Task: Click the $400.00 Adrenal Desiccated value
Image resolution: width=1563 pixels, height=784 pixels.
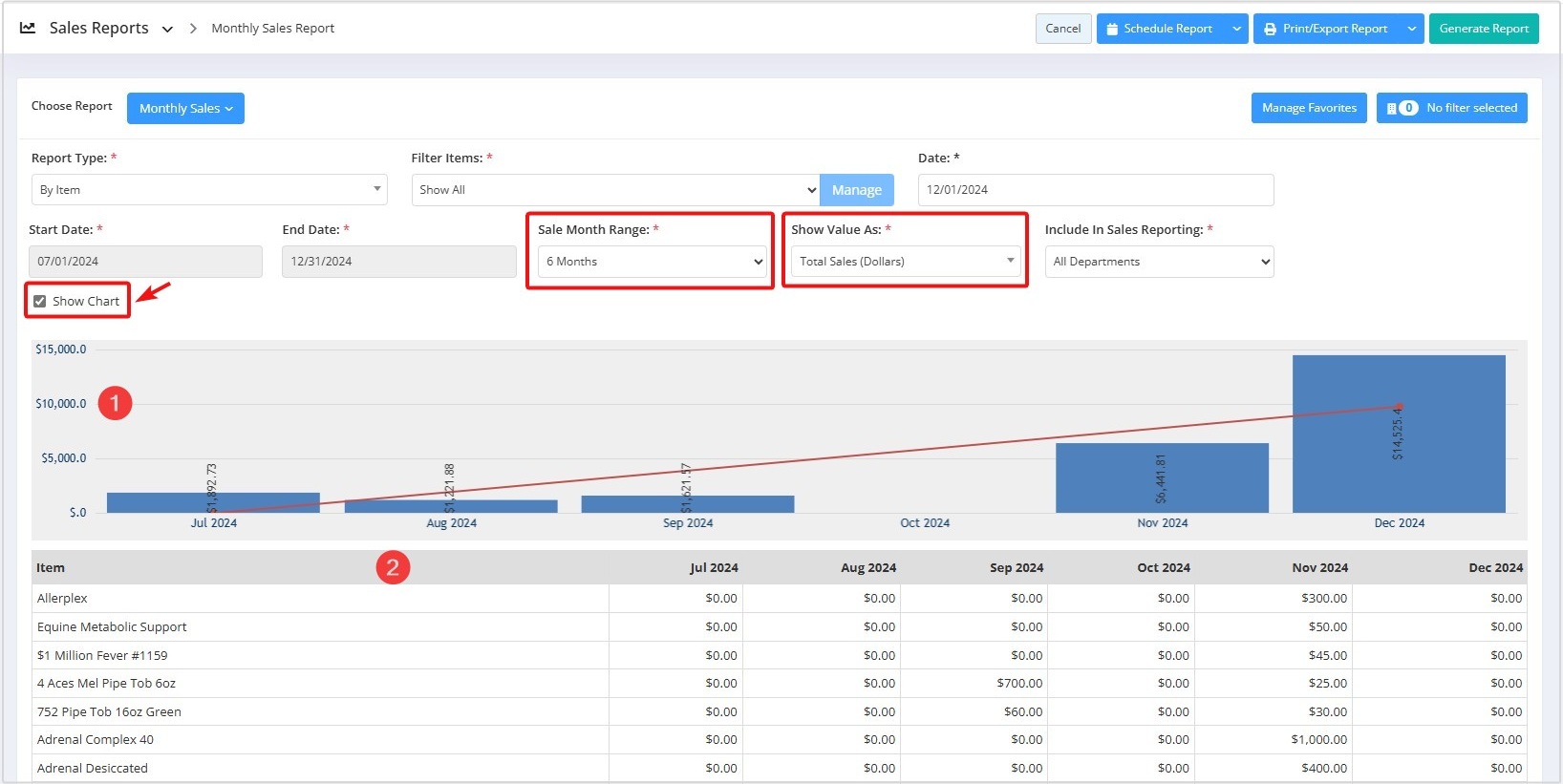Action: tap(1324, 768)
